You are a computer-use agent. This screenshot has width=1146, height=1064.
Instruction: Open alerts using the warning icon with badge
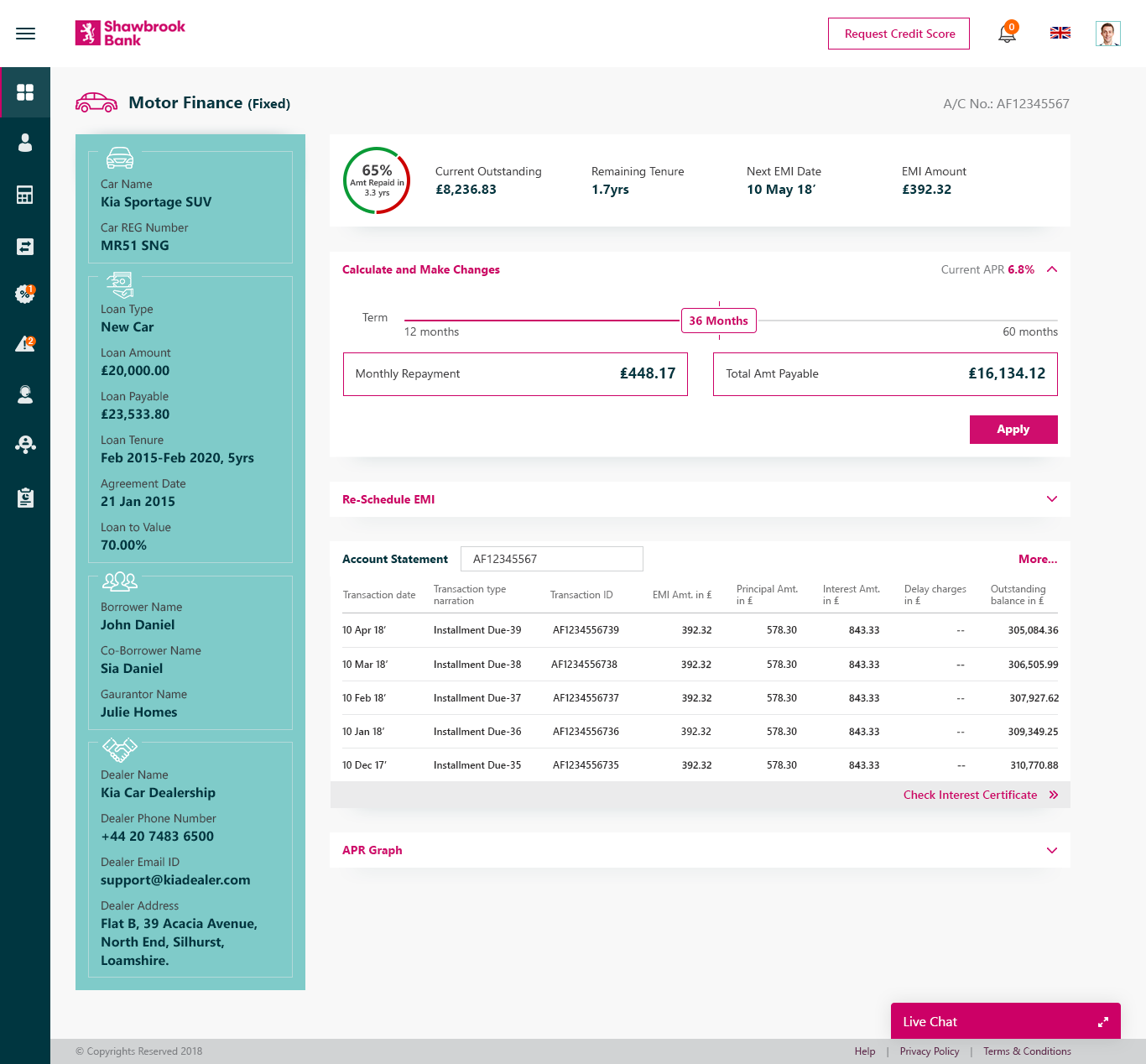click(25, 343)
